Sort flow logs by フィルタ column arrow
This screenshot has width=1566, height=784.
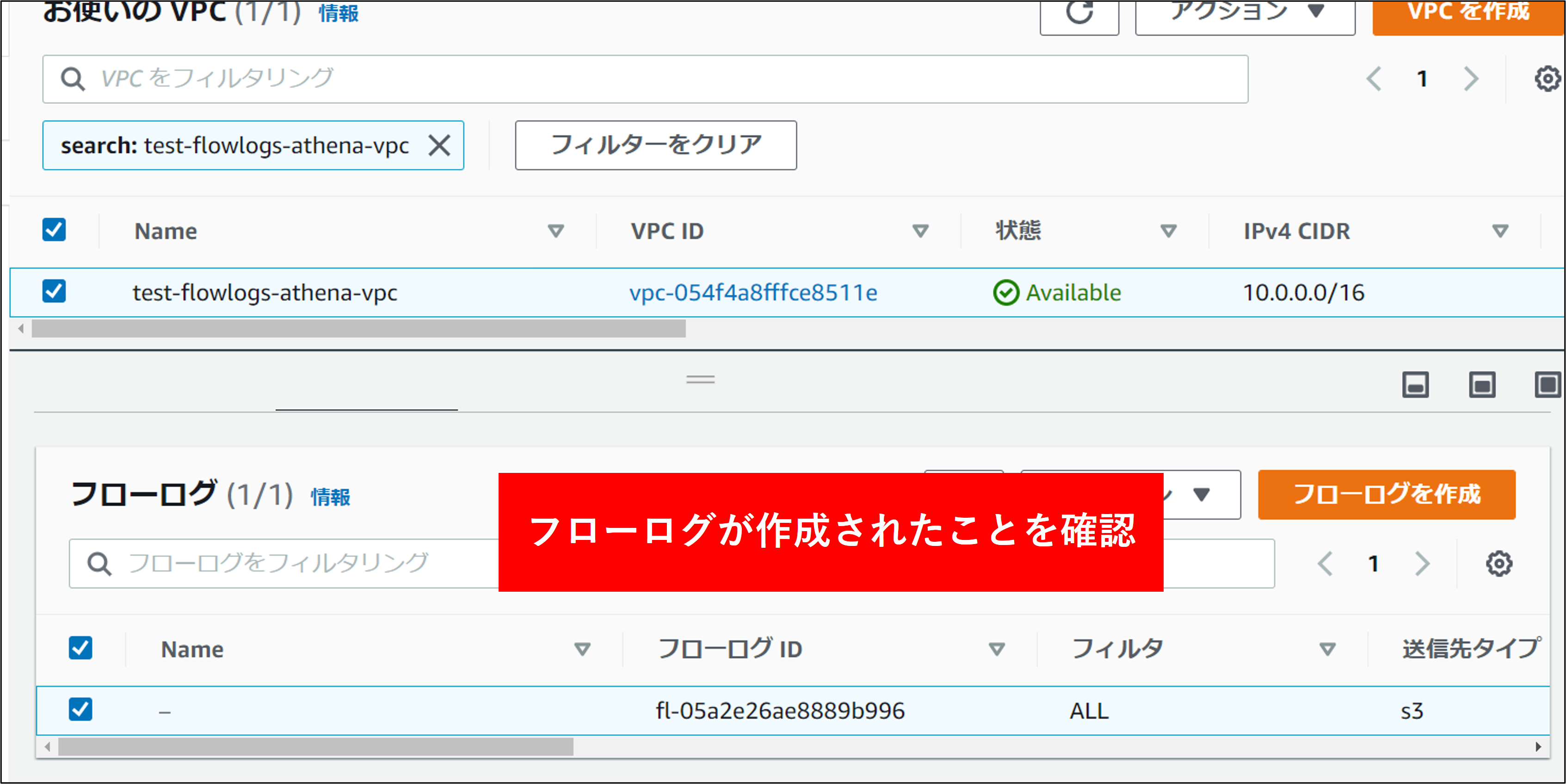pos(1327,649)
